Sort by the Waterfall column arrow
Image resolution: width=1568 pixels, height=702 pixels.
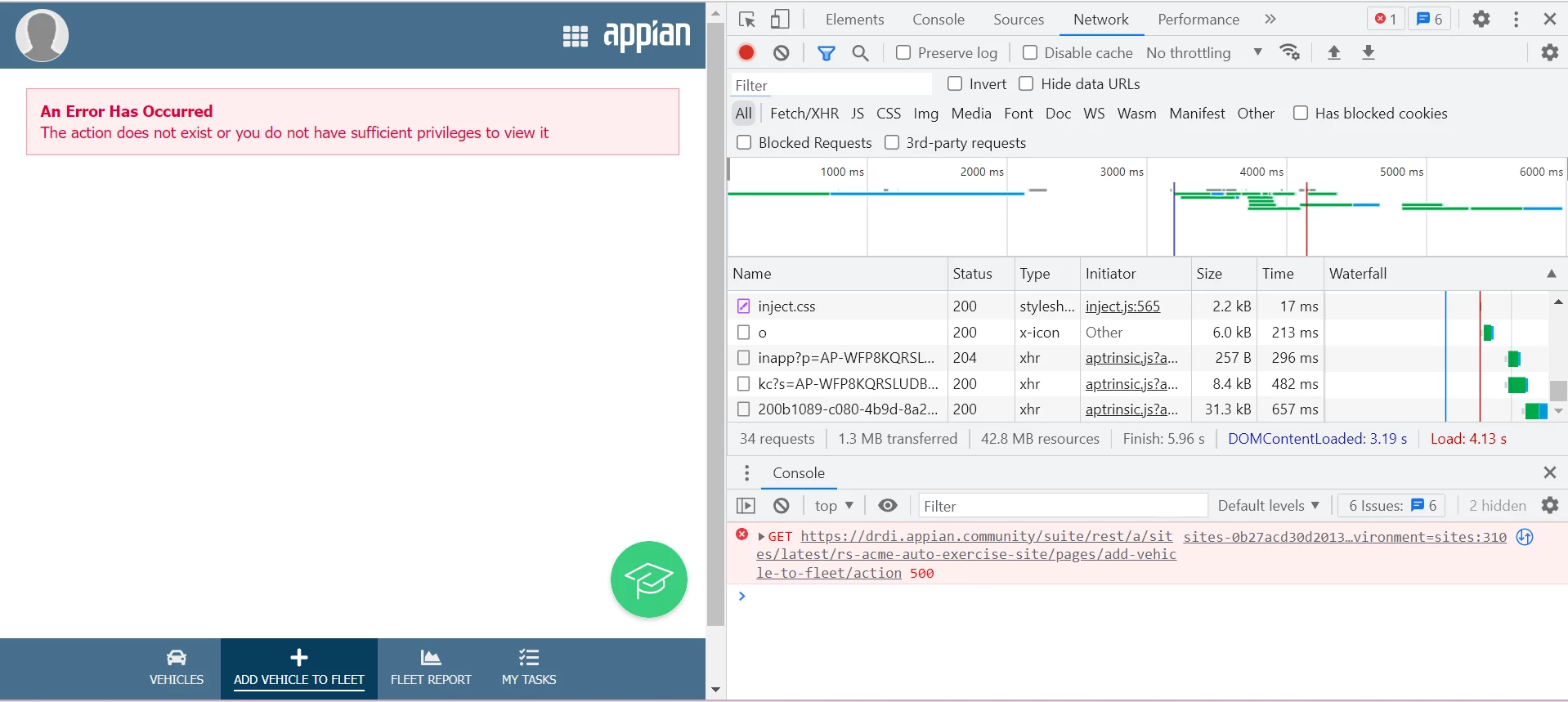[1552, 274]
